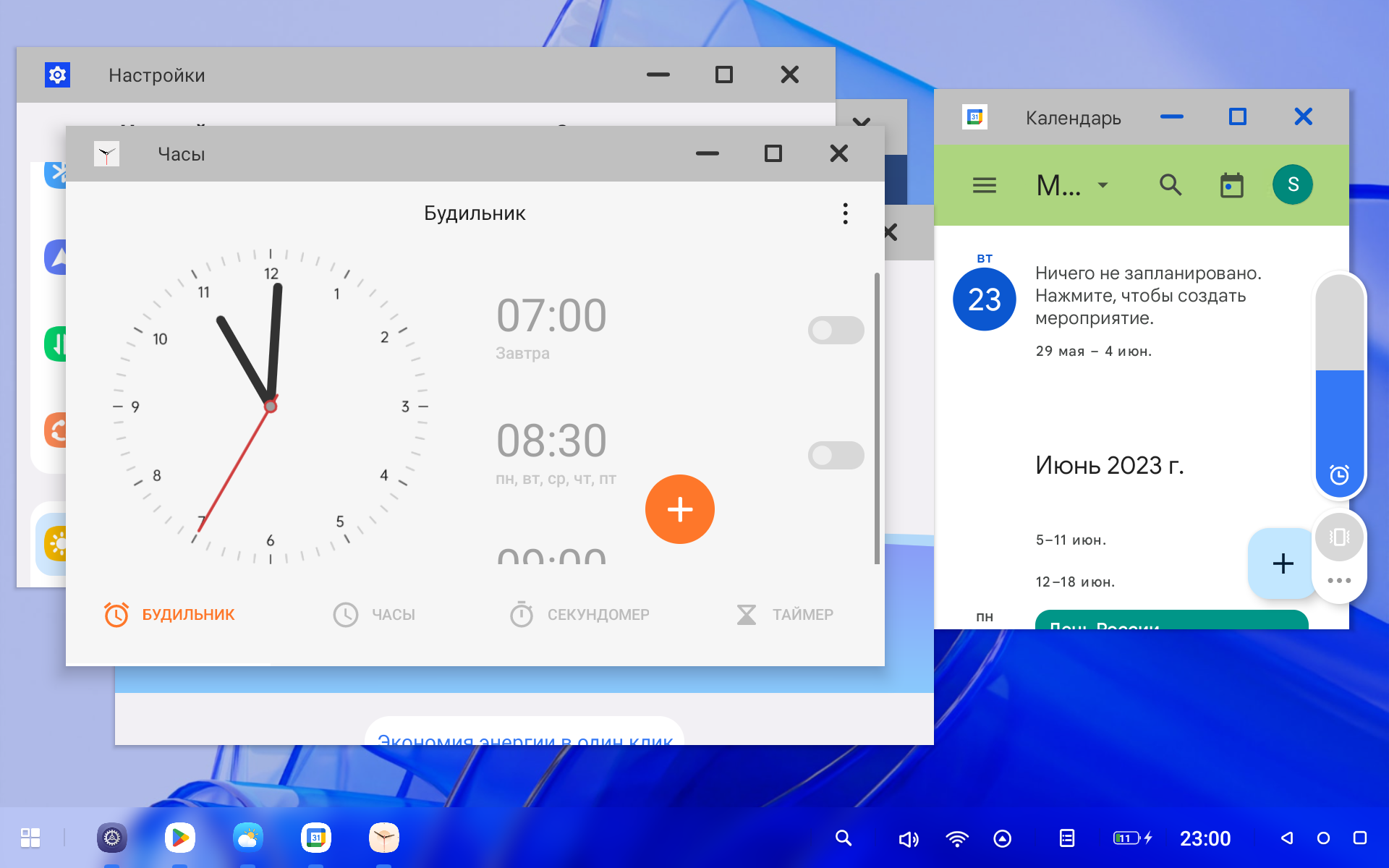
Task: Switch to the Таймер tab
Action: (785, 615)
